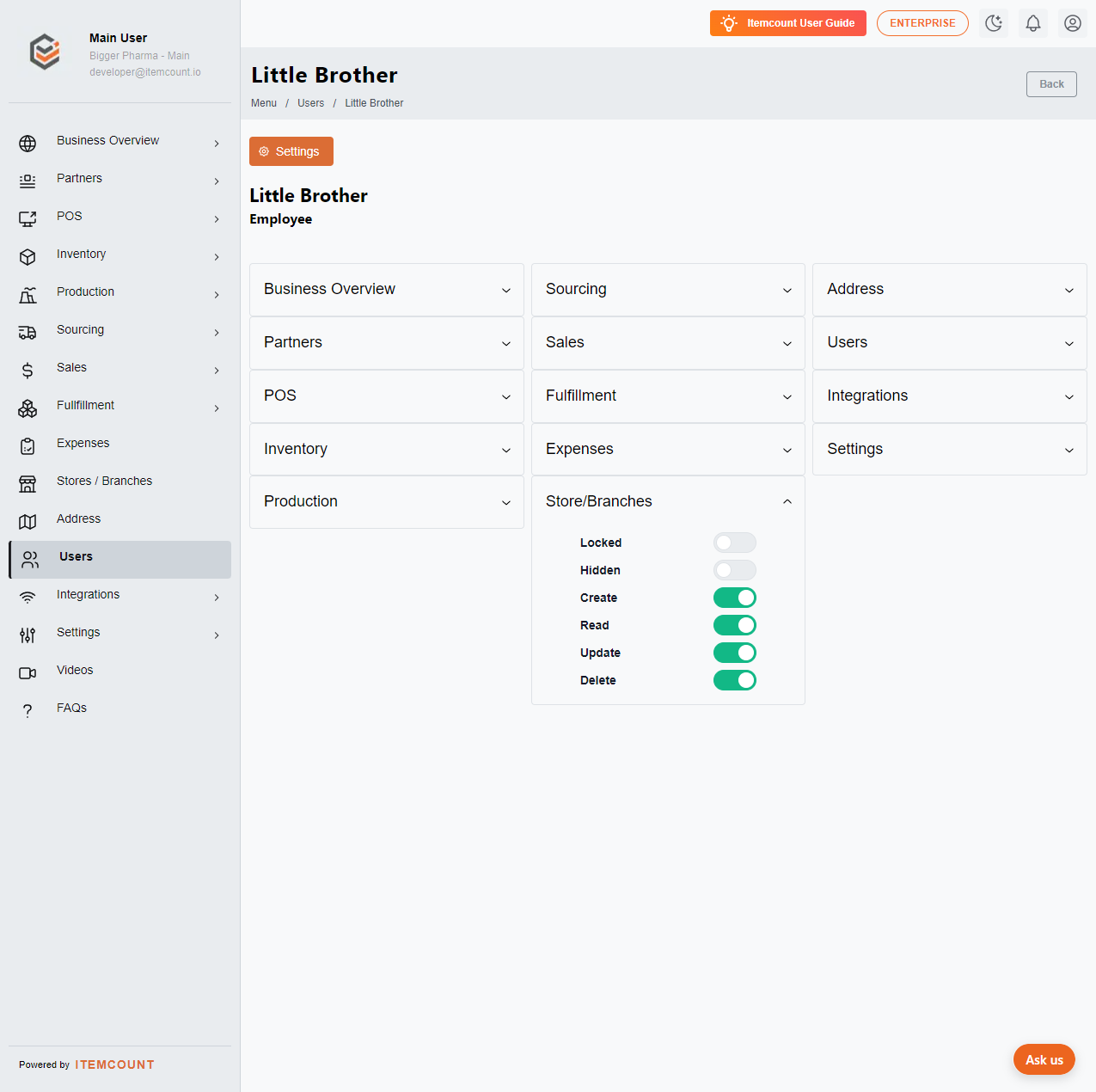The image size is (1096, 1092).
Task: Open notifications bell icon
Action: 1033,23
